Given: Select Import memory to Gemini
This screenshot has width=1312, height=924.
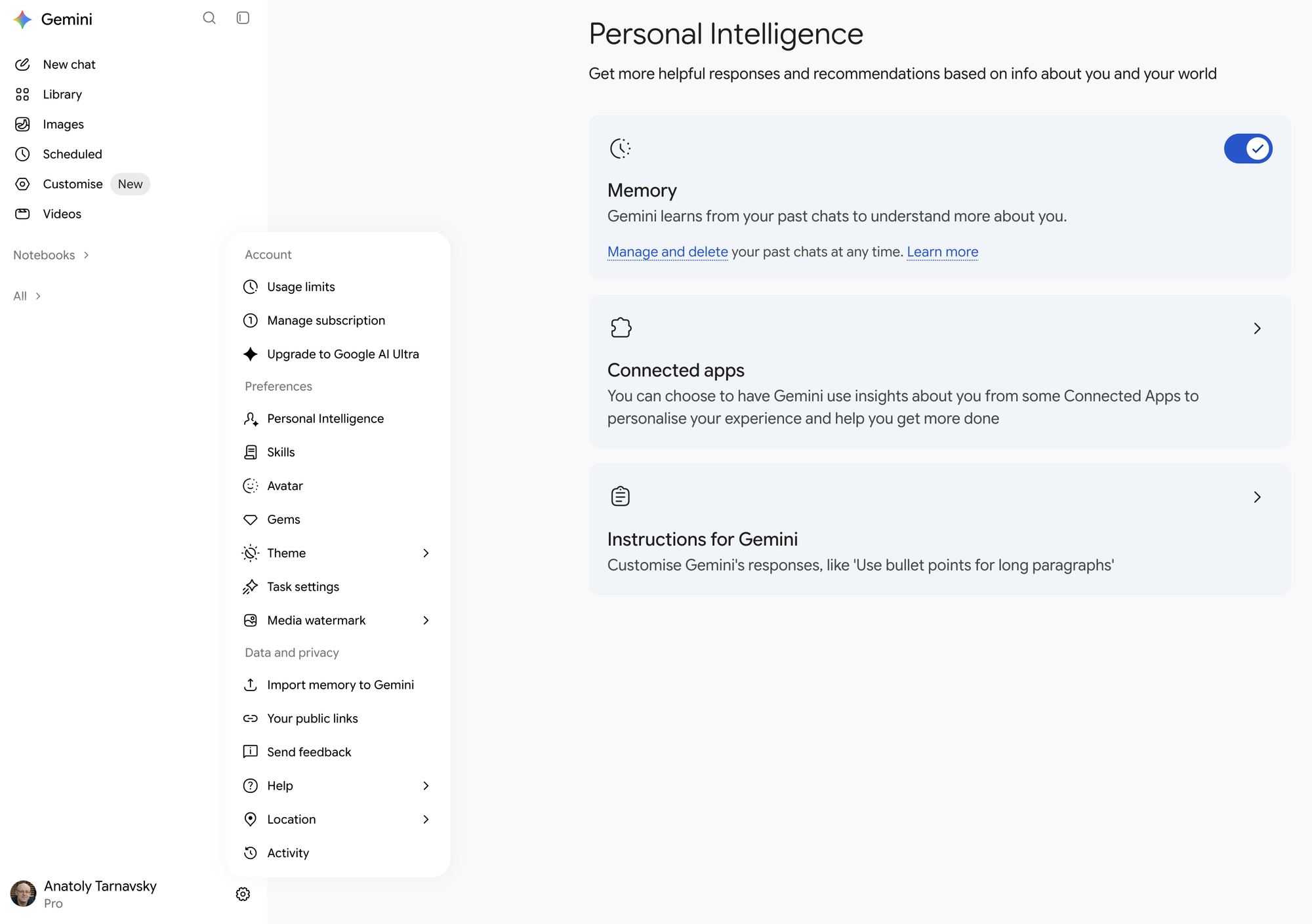Looking at the screenshot, I should pyautogui.click(x=338, y=685).
